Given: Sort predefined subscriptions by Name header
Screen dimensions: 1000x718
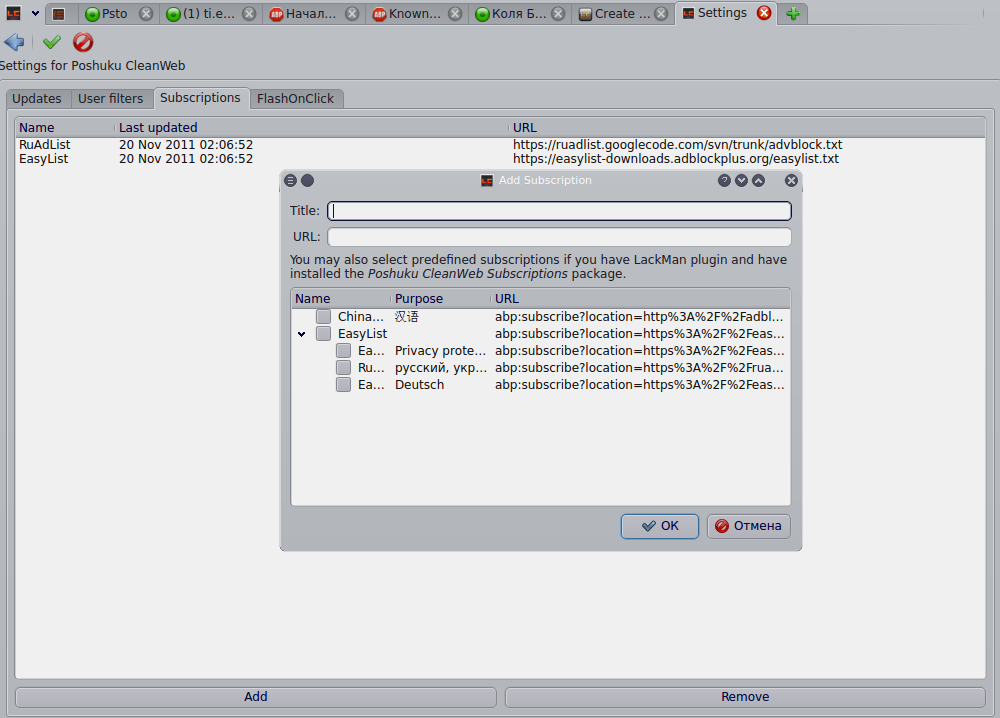Looking at the screenshot, I should (x=341, y=298).
